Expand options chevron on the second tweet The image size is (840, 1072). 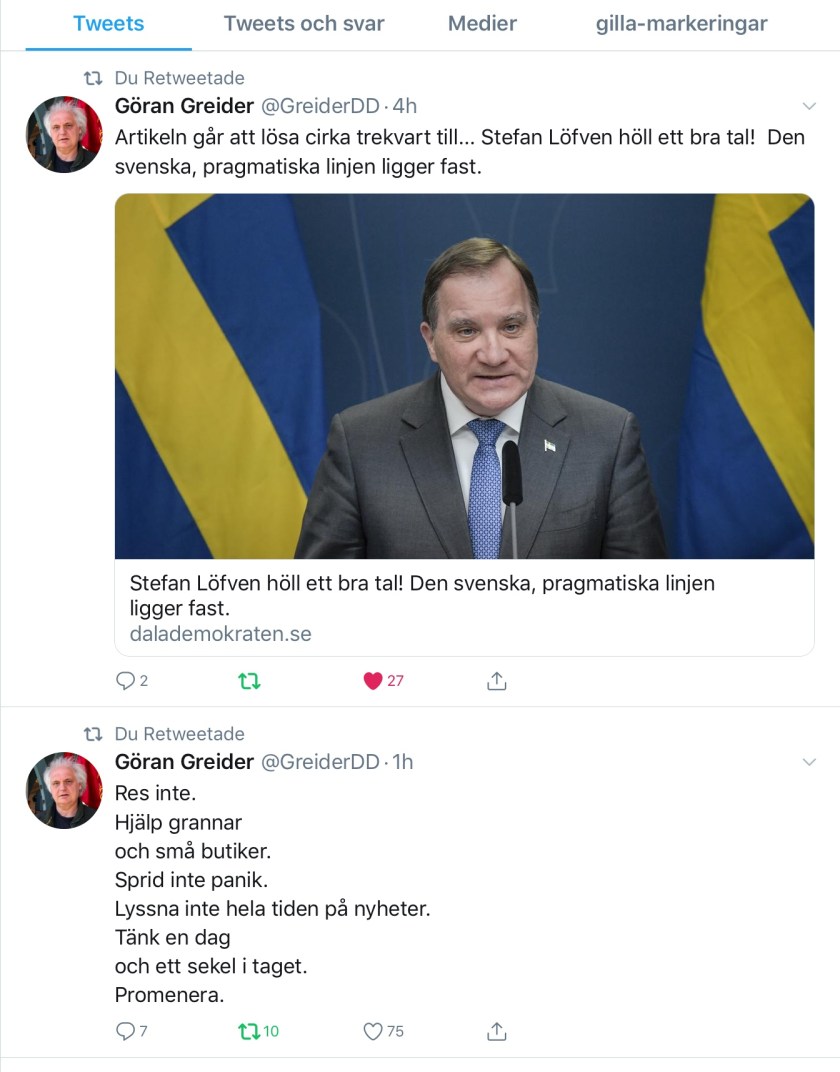pos(809,763)
